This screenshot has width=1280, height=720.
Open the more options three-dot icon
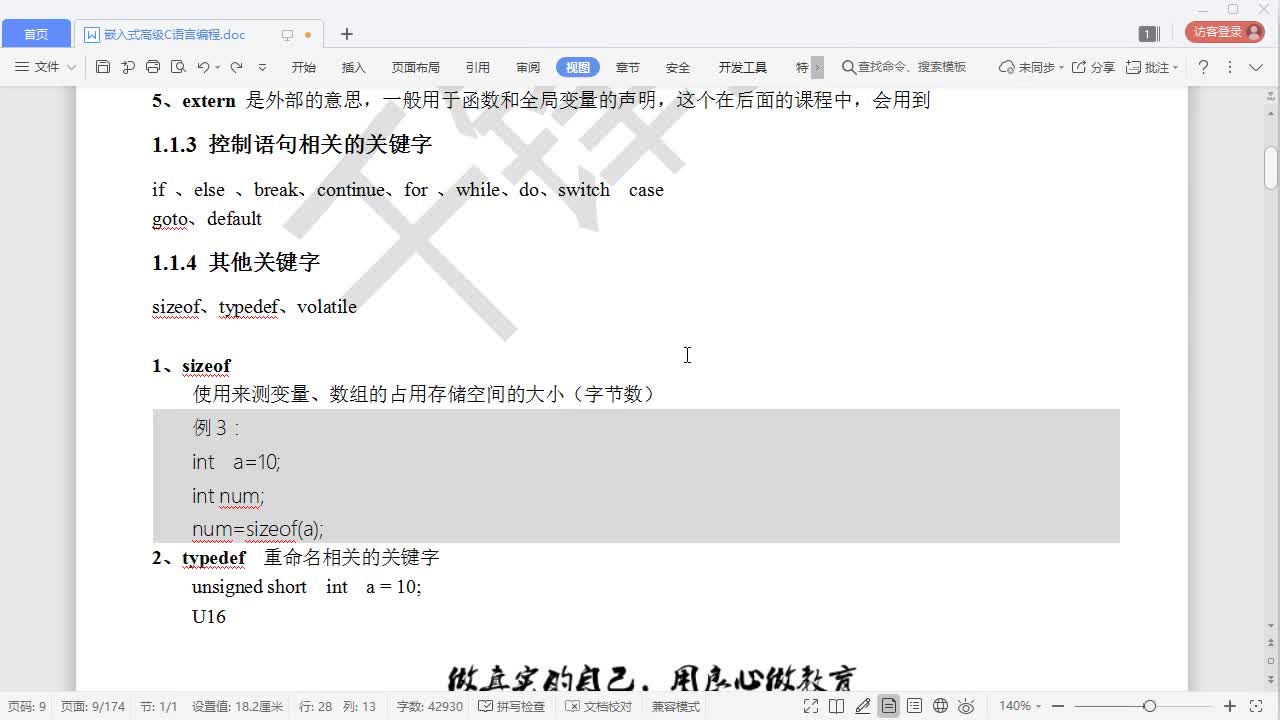point(1229,67)
